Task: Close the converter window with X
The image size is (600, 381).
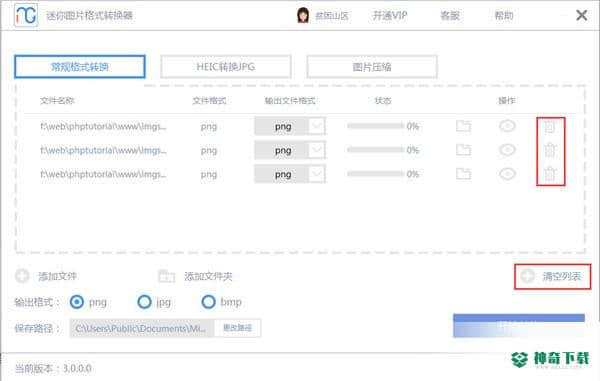Action: coord(582,15)
